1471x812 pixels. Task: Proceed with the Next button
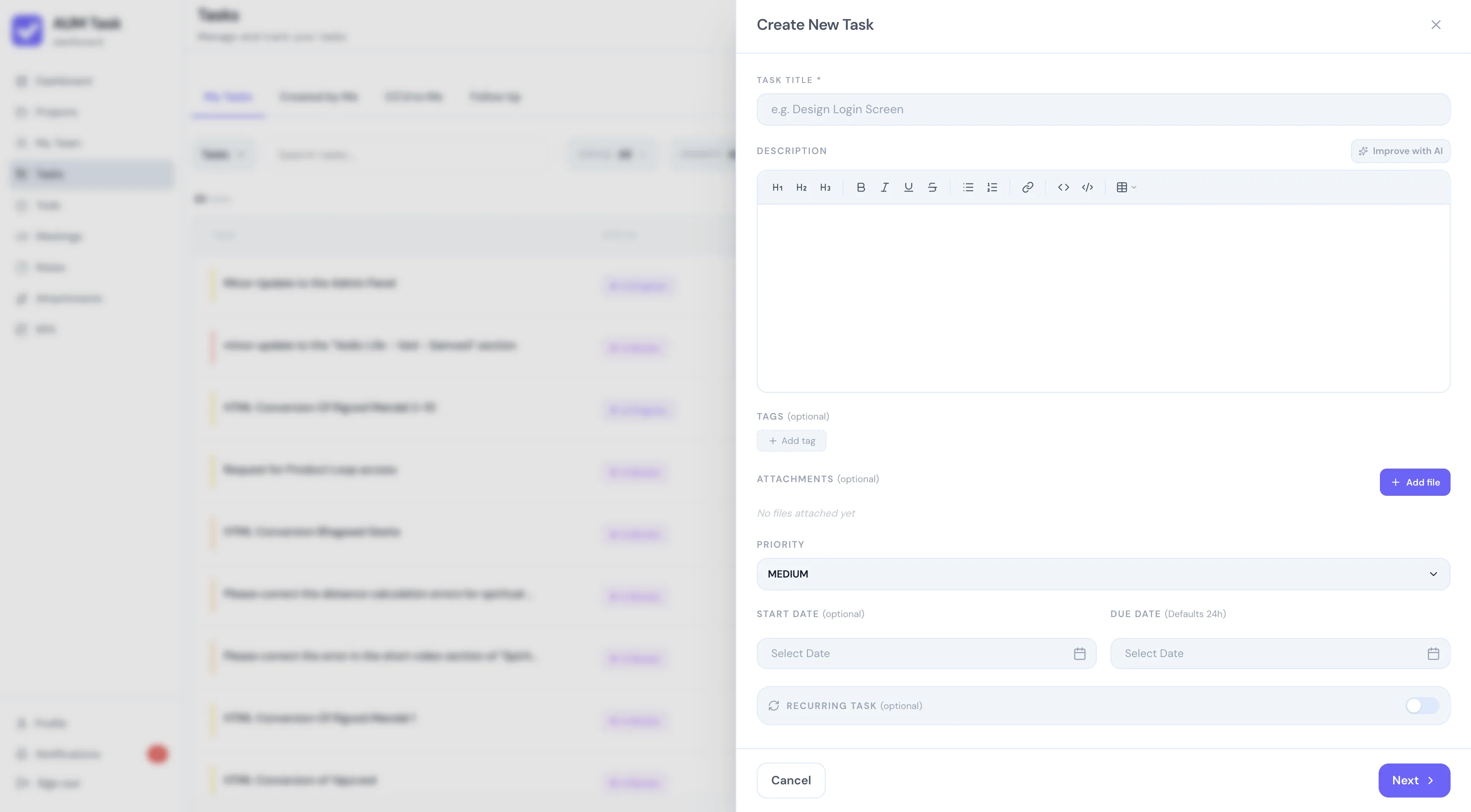1414,781
